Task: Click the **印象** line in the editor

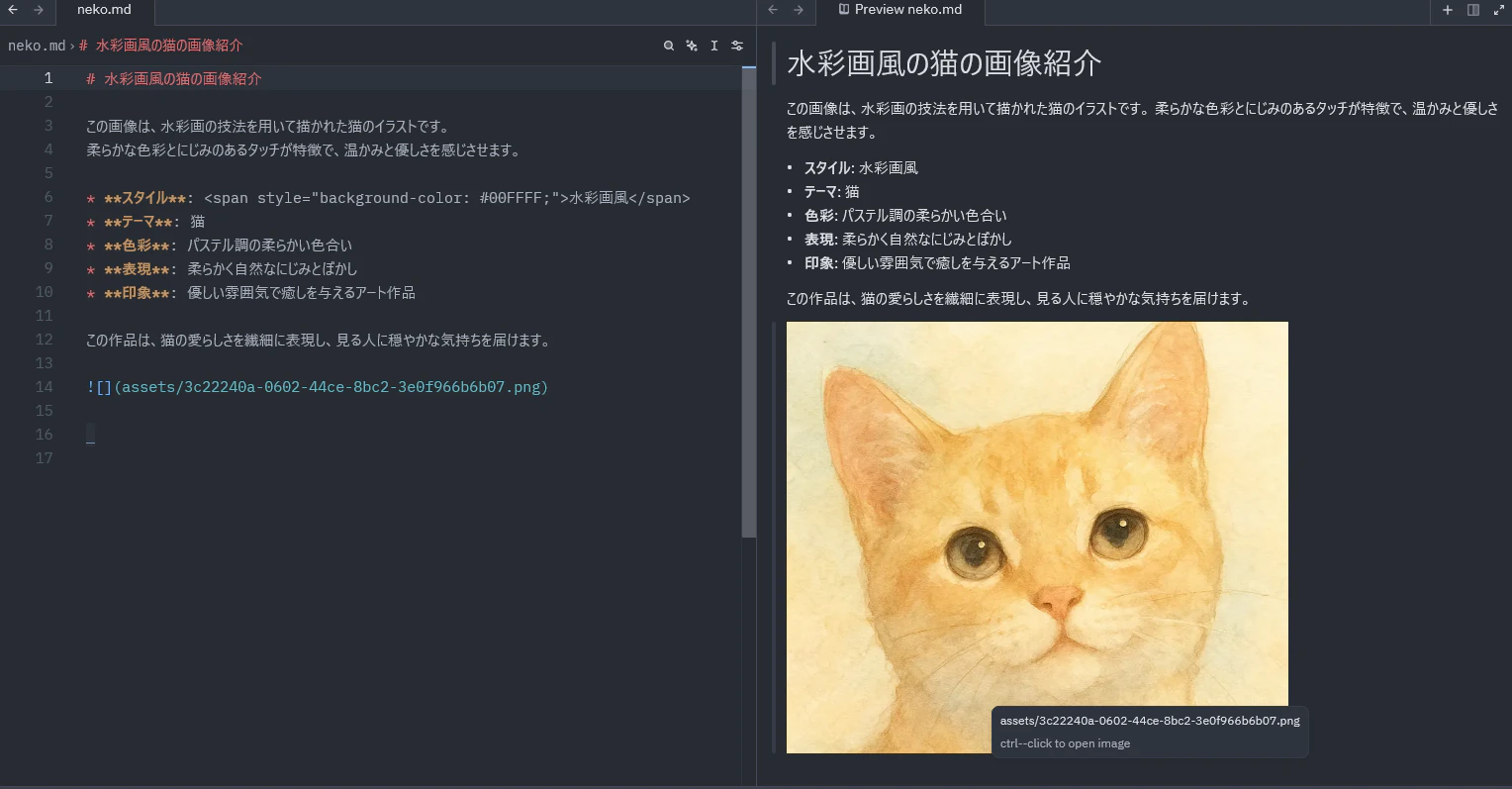Action: pos(250,293)
